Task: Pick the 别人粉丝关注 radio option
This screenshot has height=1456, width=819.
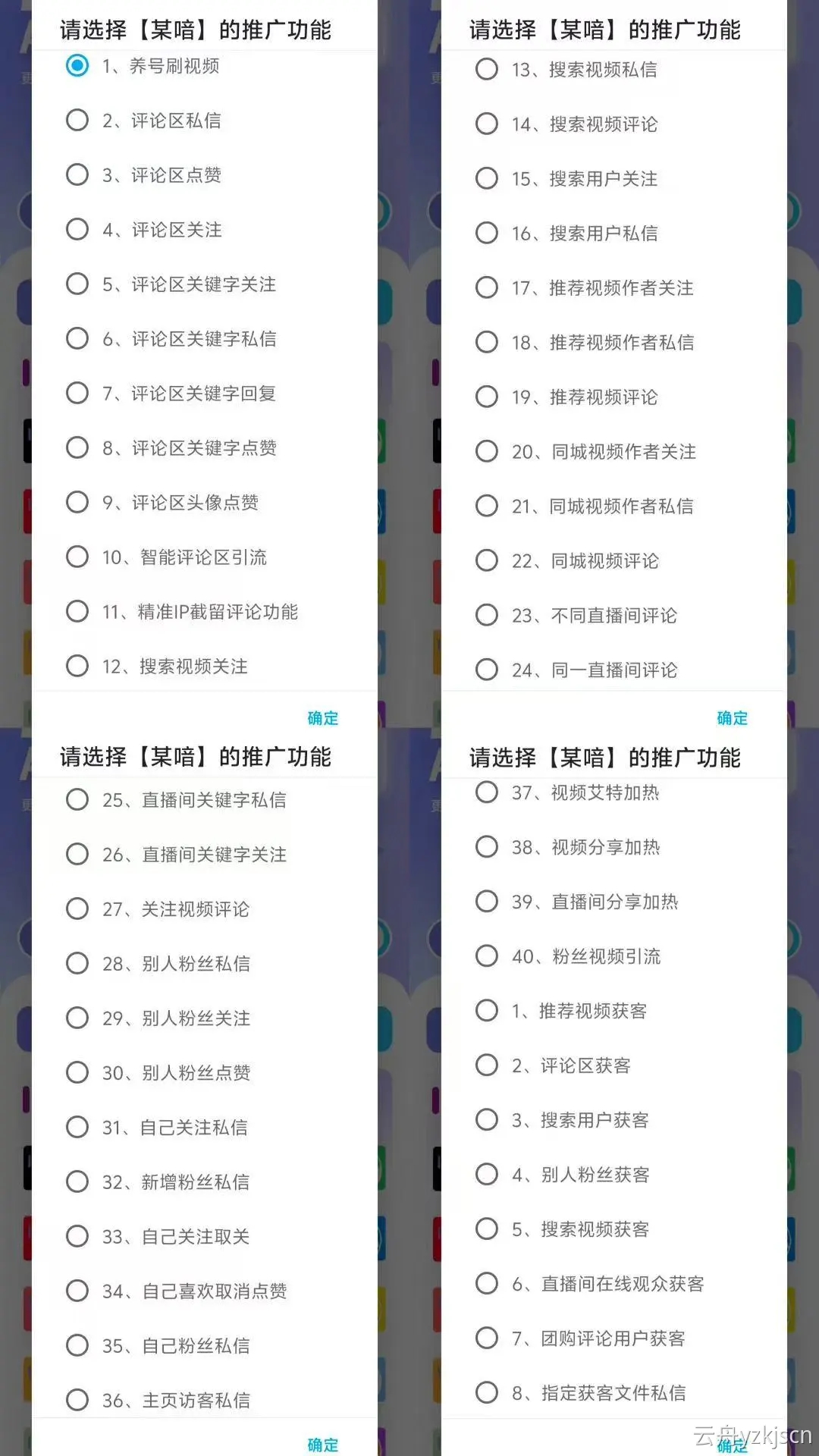Action: coord(77,1018)
